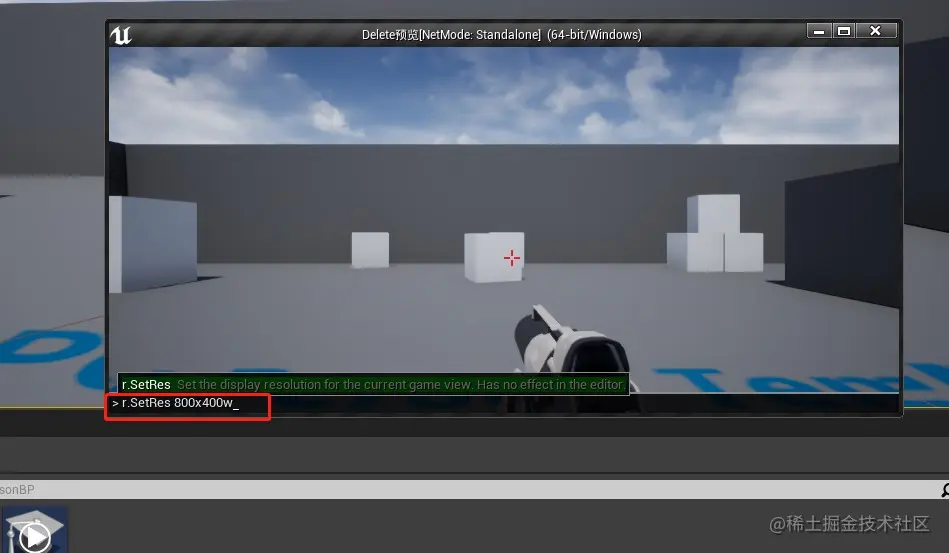Close the Delete preview game window
Screen dimensions: 949x553
876,31
